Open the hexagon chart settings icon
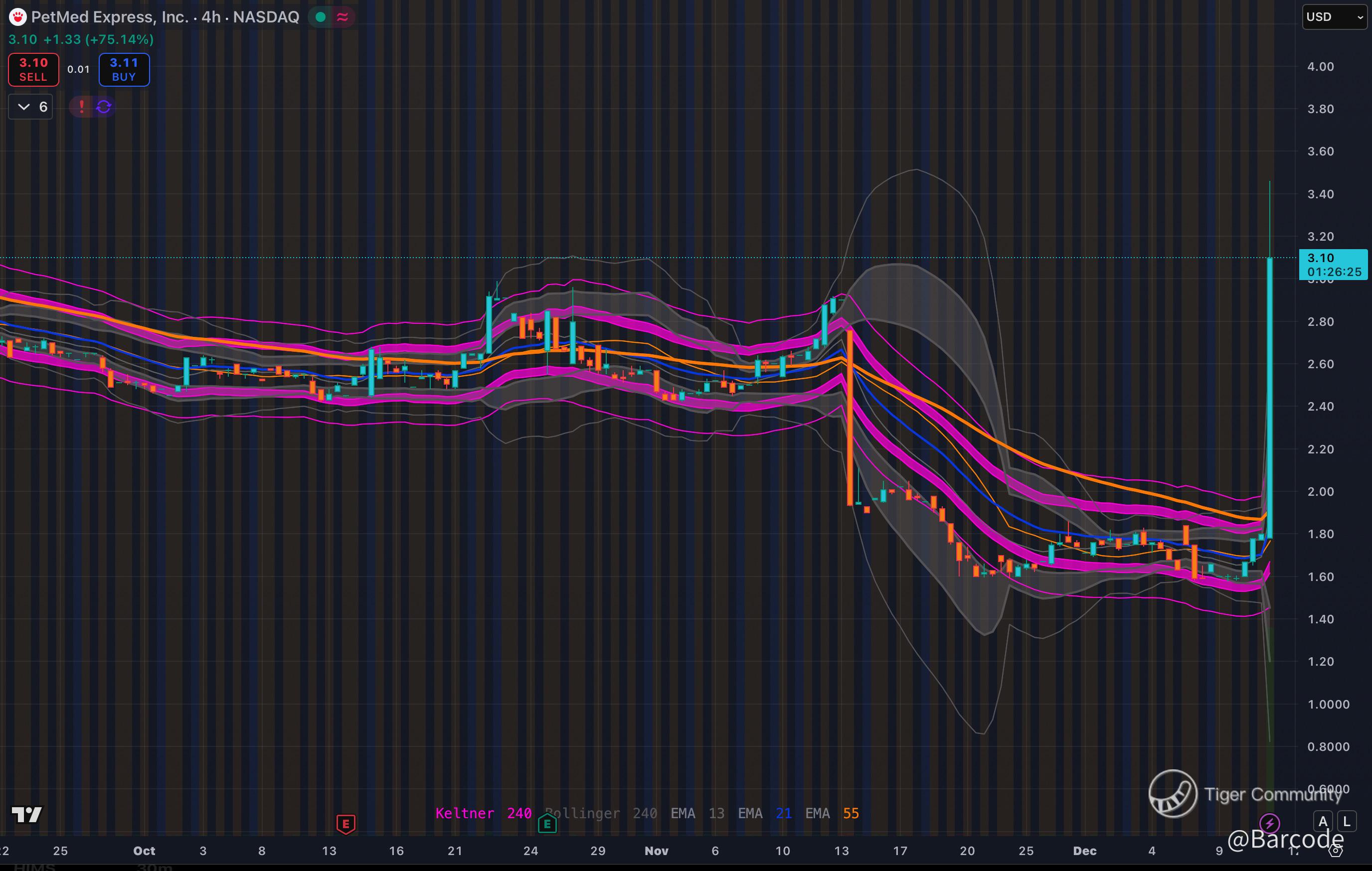The width and height of the screenshot is (1372, 871). [1335, 851]
